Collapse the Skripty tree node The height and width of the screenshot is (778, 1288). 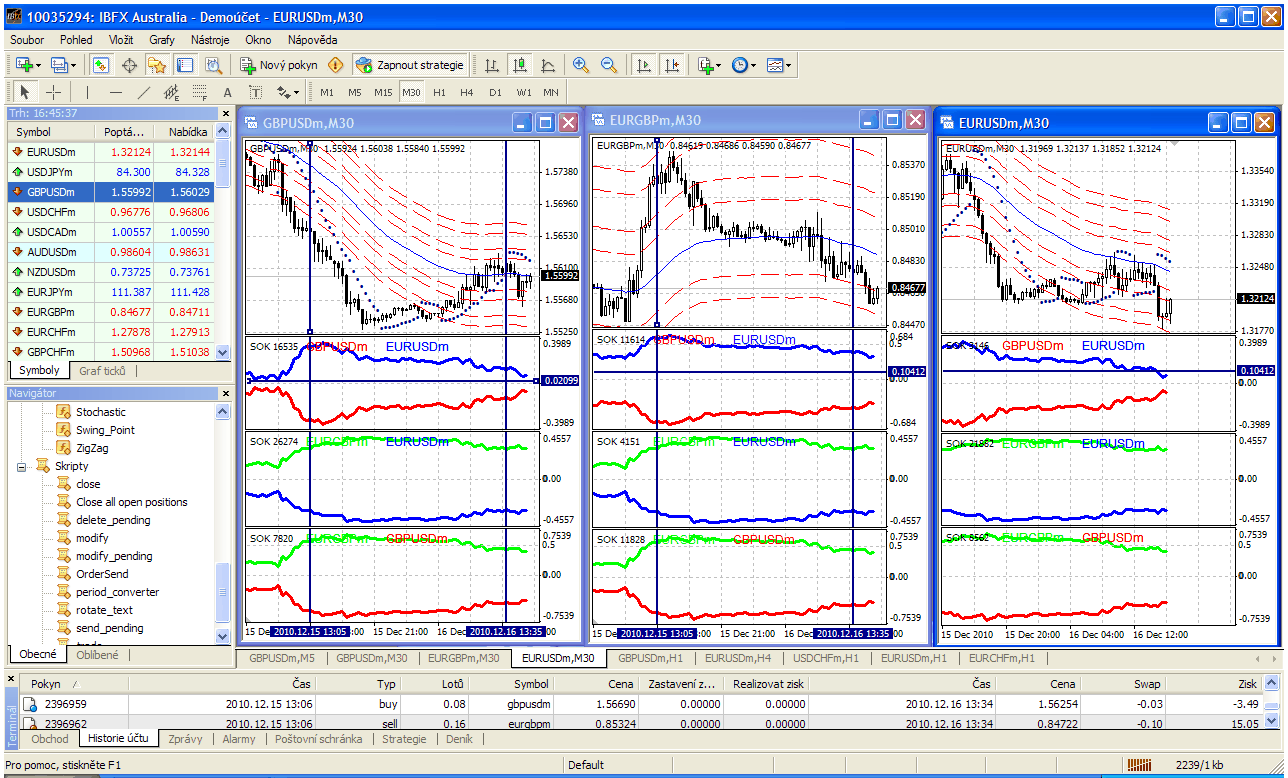tap(22, 466)
